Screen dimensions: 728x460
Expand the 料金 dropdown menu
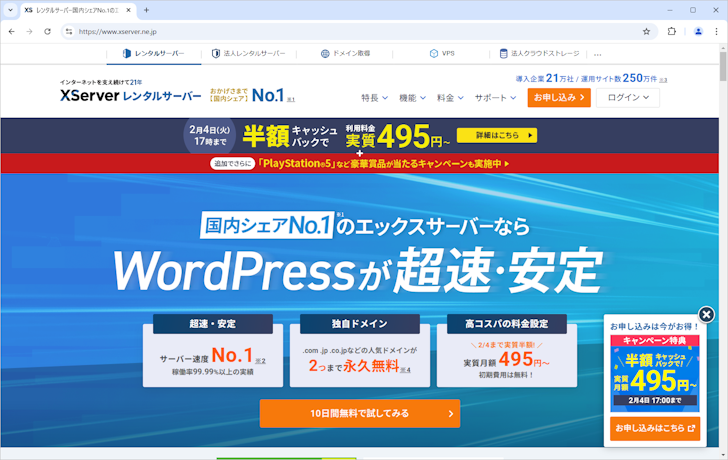pos(450,97)
